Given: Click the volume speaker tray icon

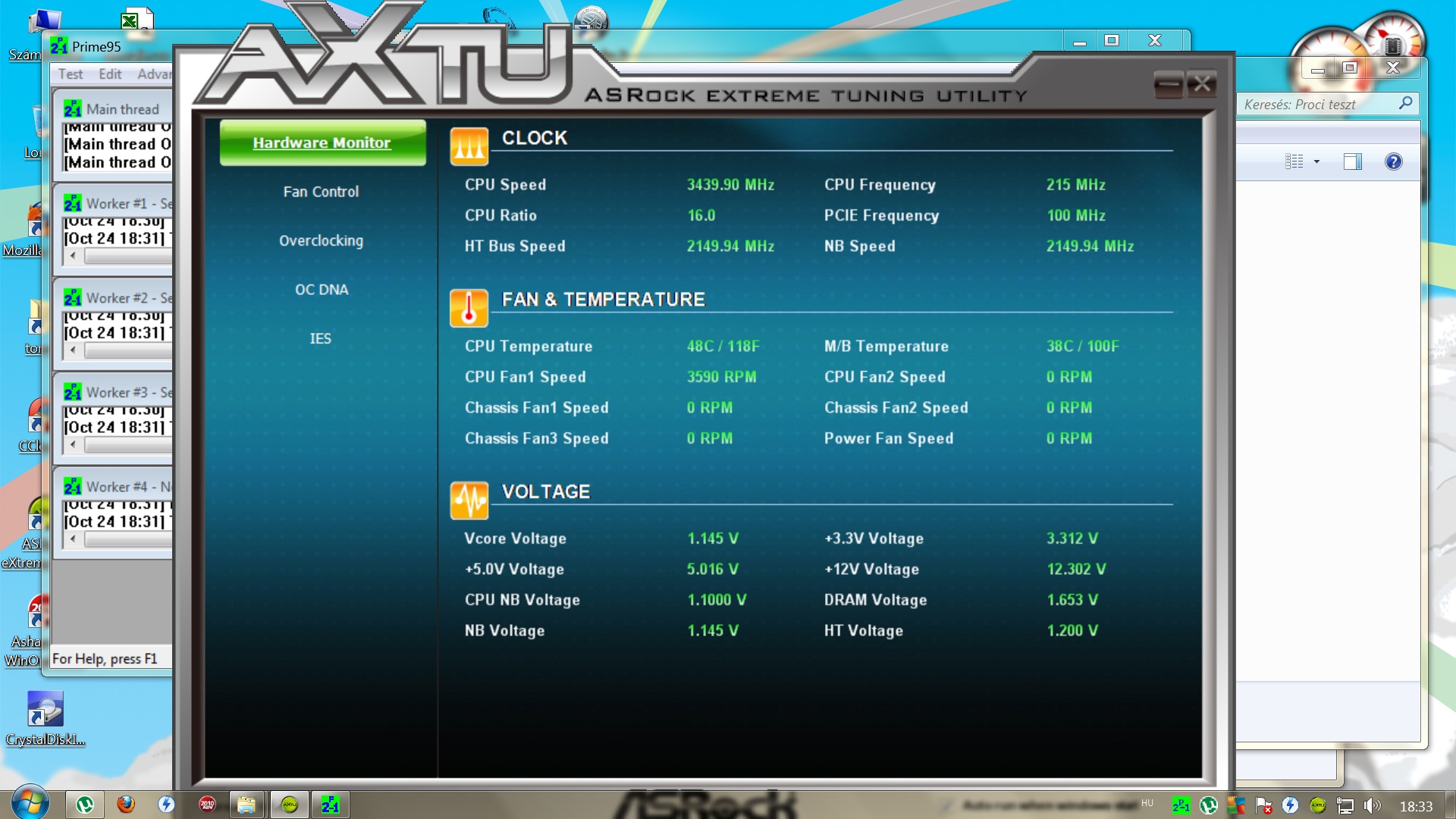Looking at the screenshot, I should tap(1372, 805).
